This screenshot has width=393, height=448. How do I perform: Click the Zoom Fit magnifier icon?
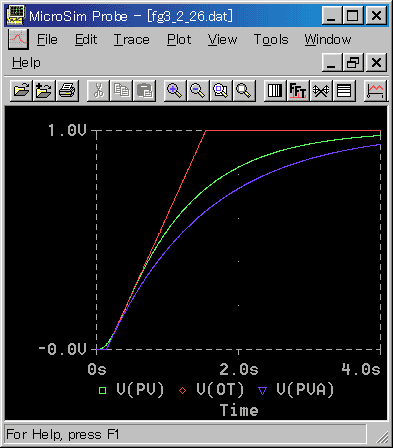click(244, 90)
